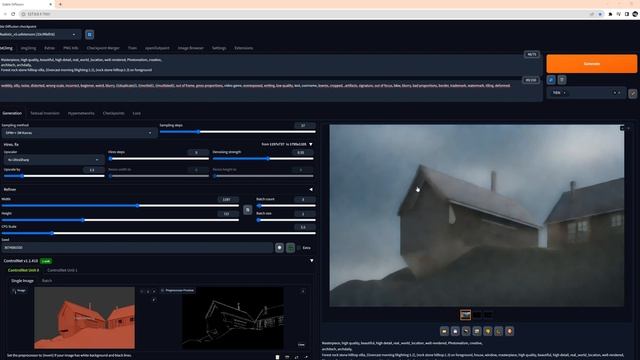Click the ControlNet webcam icon
Image resolution: width=640 pixels, height=360 pixels.
pos(287,357)
